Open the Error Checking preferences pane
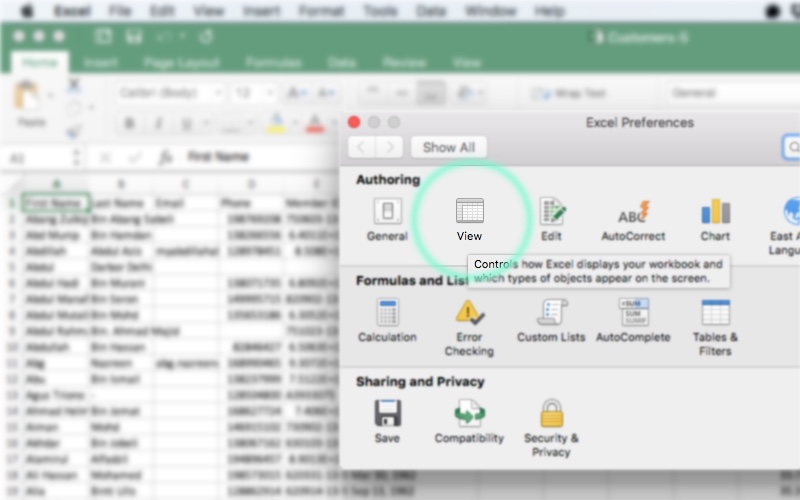800x500 pixels. point(469,328)
